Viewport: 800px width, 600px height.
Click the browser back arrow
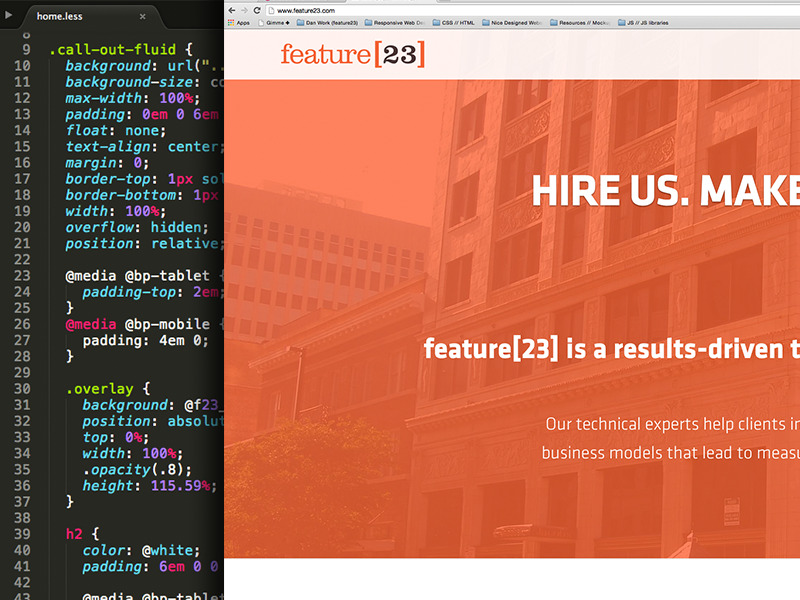(232, 10)
